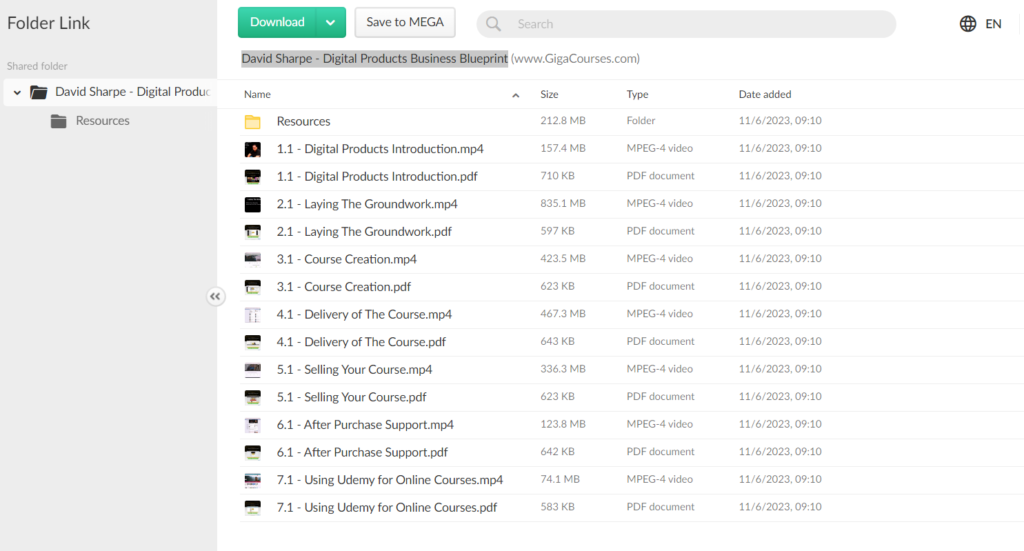Image resolution: width=1024 pixels, height=551 pixels.
Task: Sort by Name column header
Action: pyautogui.click(x=257, y=95)
